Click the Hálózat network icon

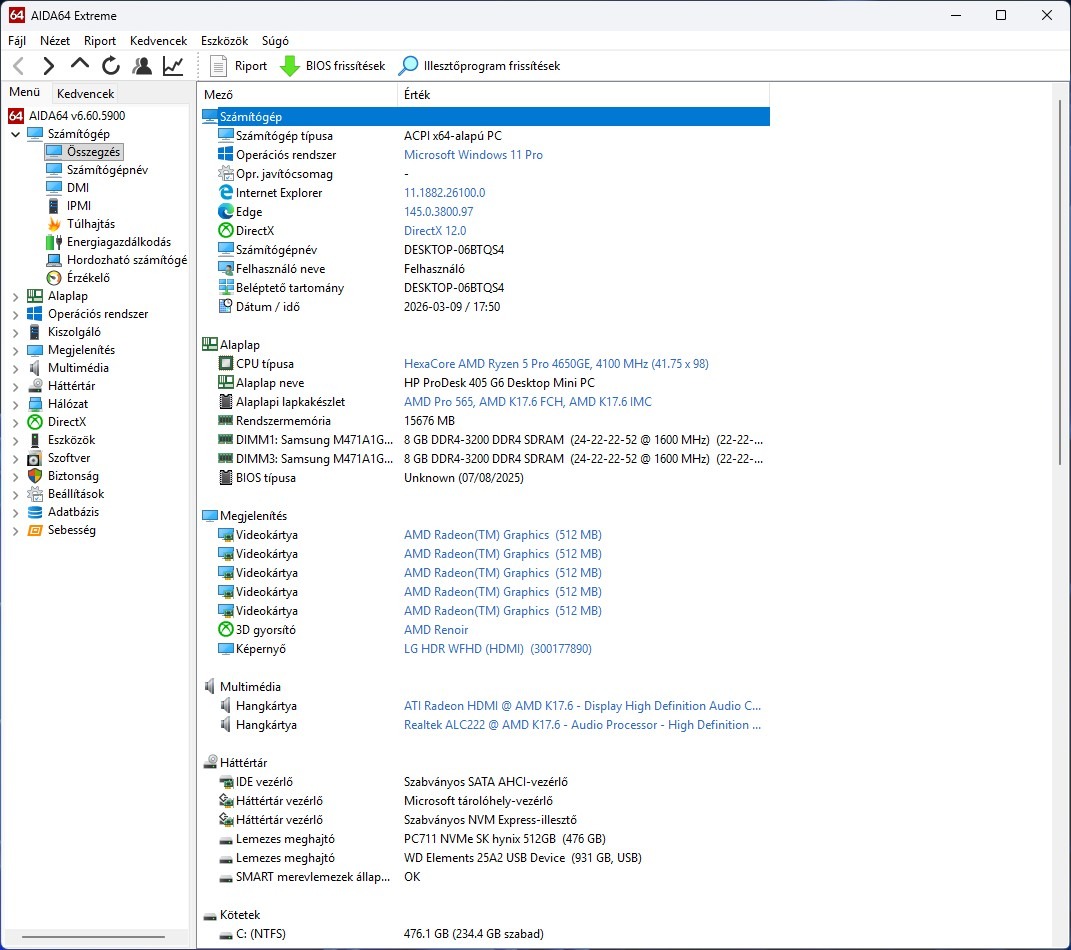(x=35, y=404)
